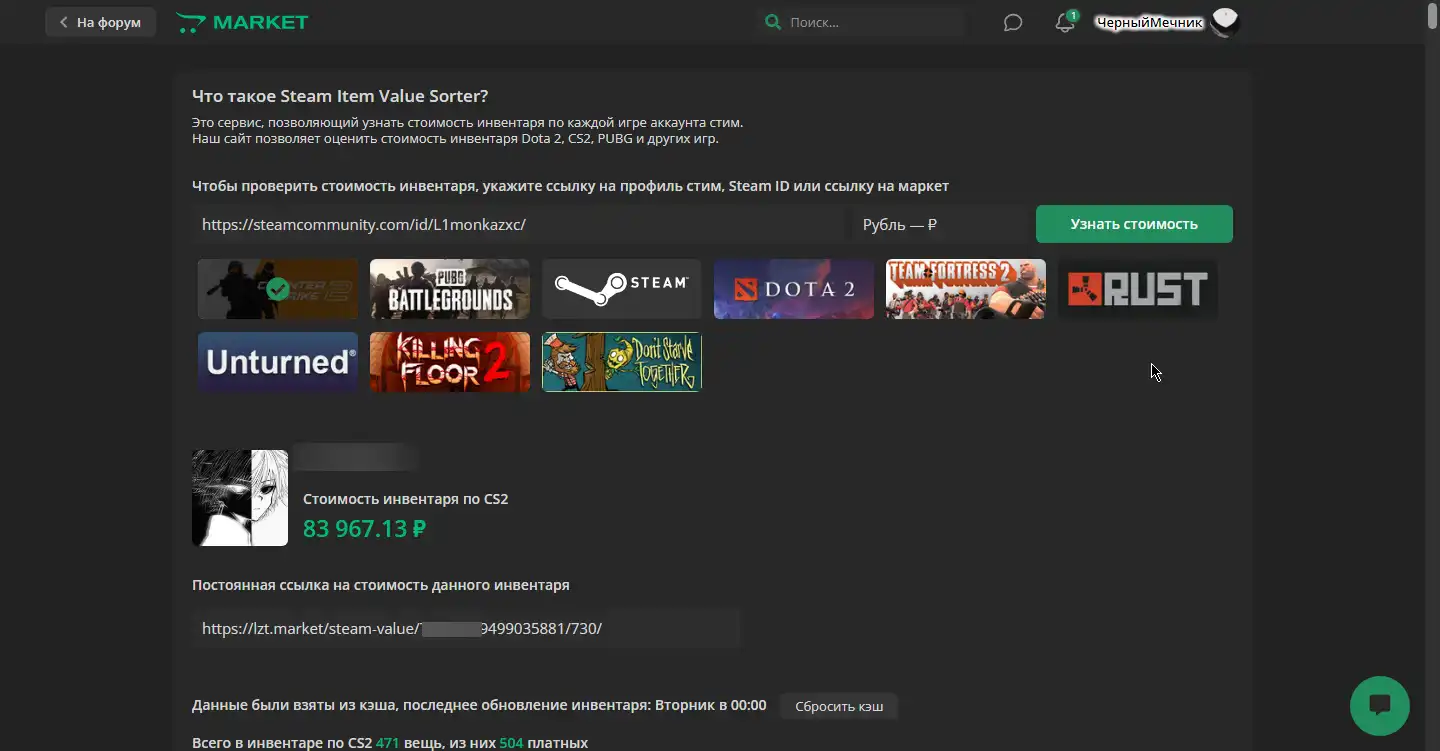Image resolution: width=1440 pixels, height=751 pixels.
Task: Click the Steam profile avatar image
Action: point(240,498)
